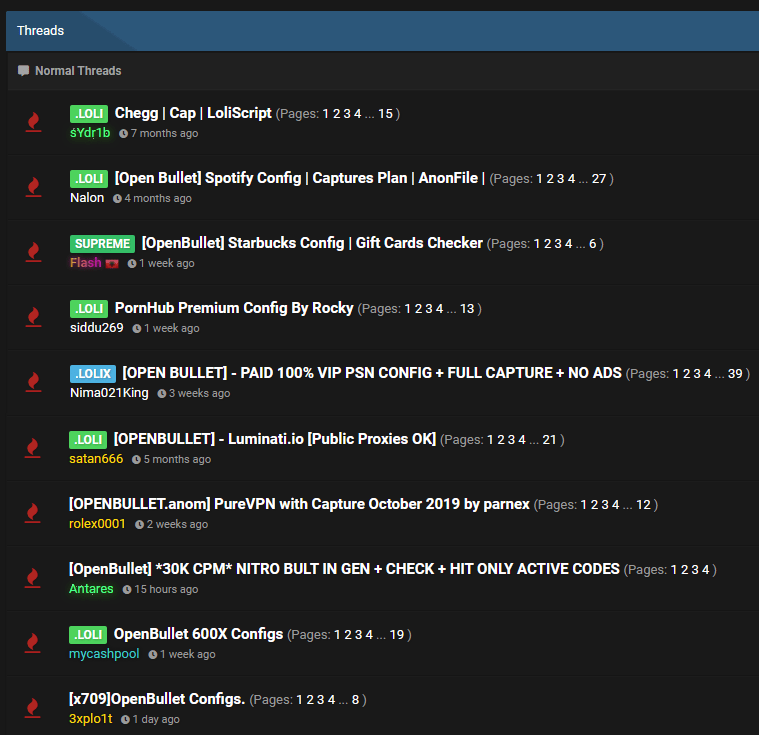Screen dimensions: 759x735
Task: Click the flame icon beside Spotify Config thread
Action: click(33, 187)
